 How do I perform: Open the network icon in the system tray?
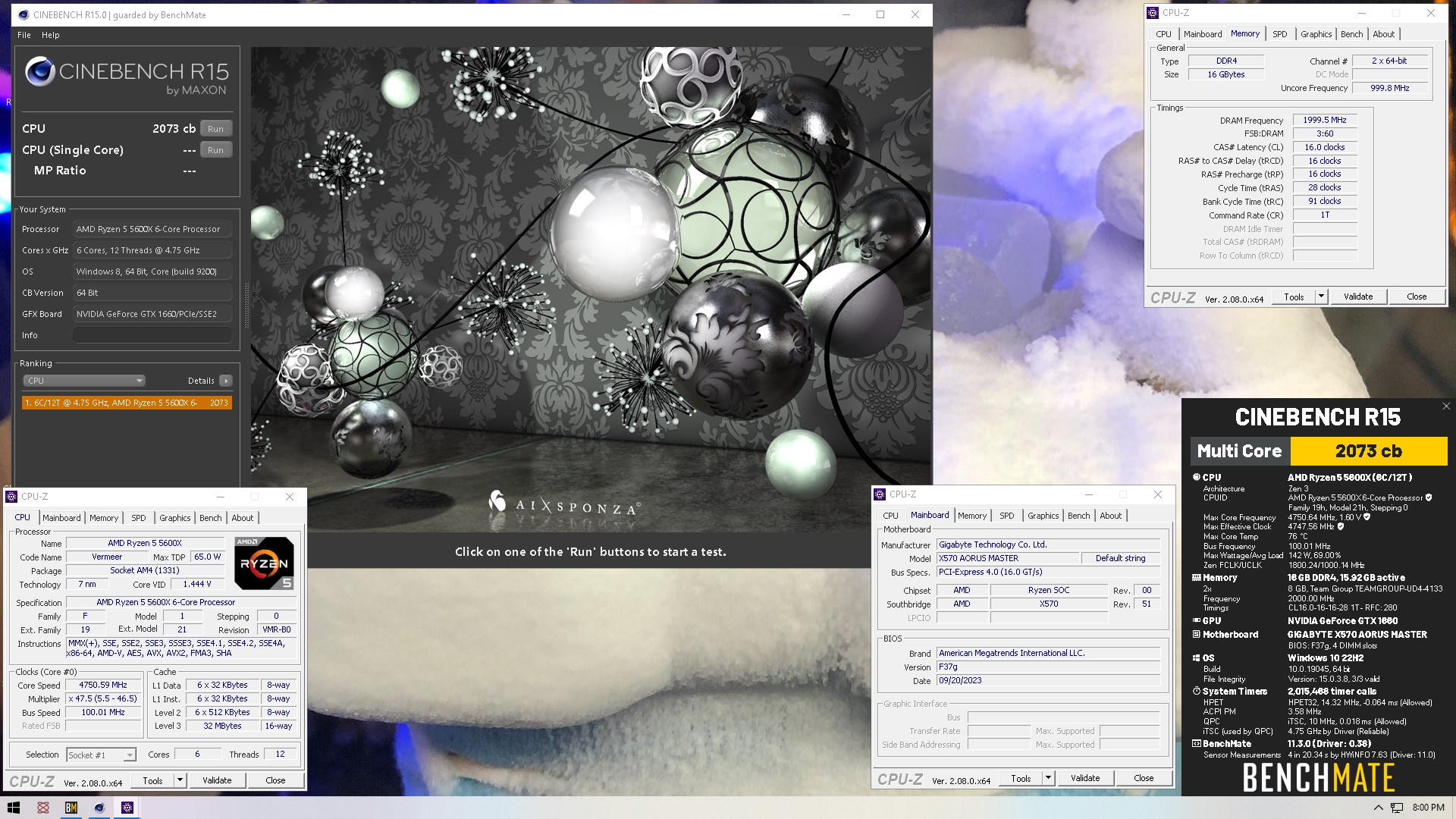point(1397,808)
